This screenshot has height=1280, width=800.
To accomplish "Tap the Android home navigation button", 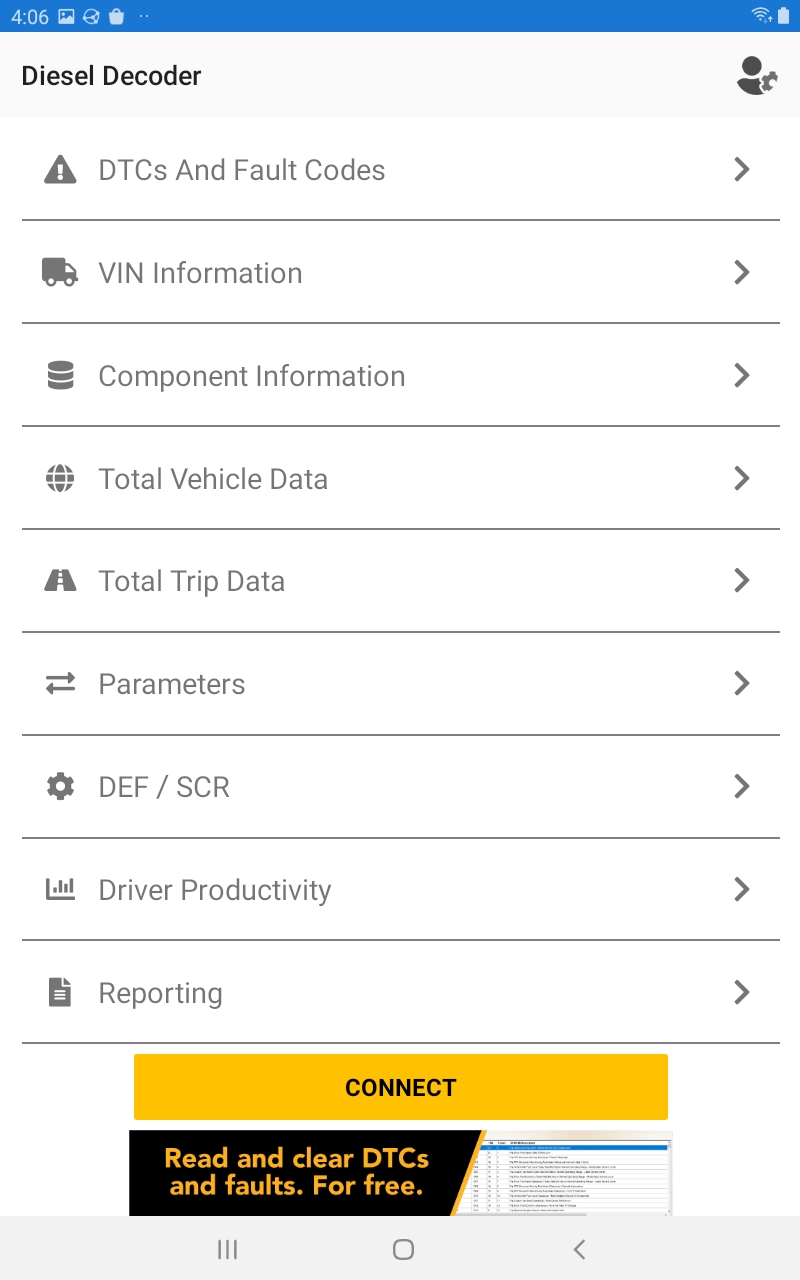I will (x=403, y=1249).
